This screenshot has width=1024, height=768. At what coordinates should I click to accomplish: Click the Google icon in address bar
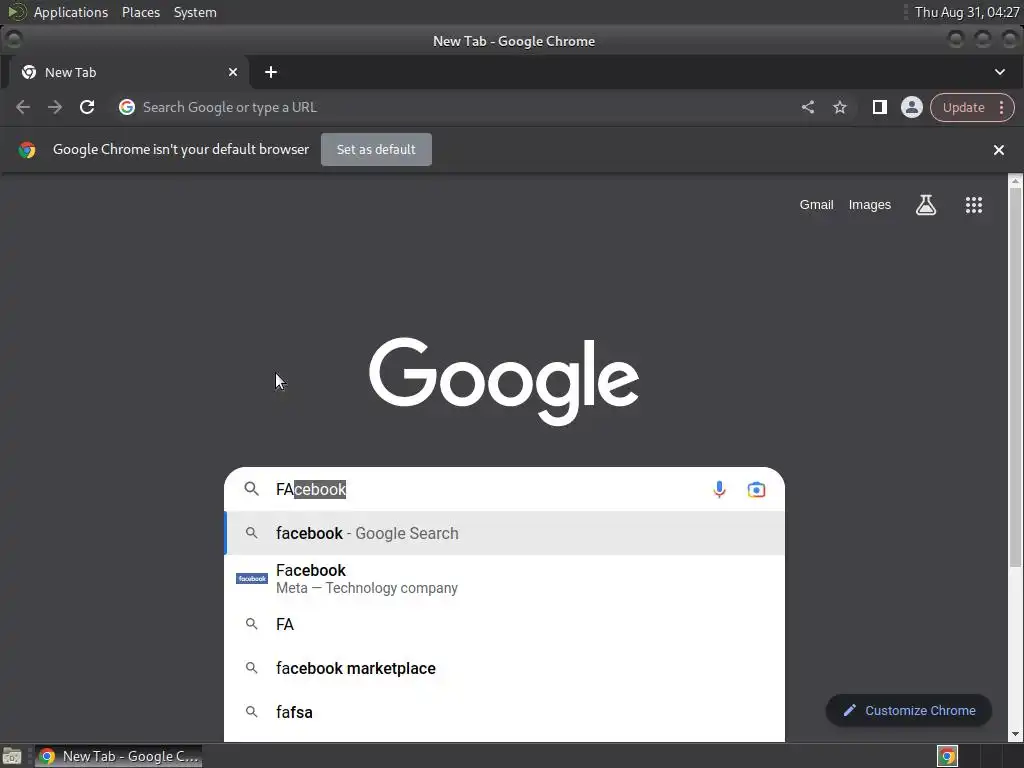tap(127, 107)
